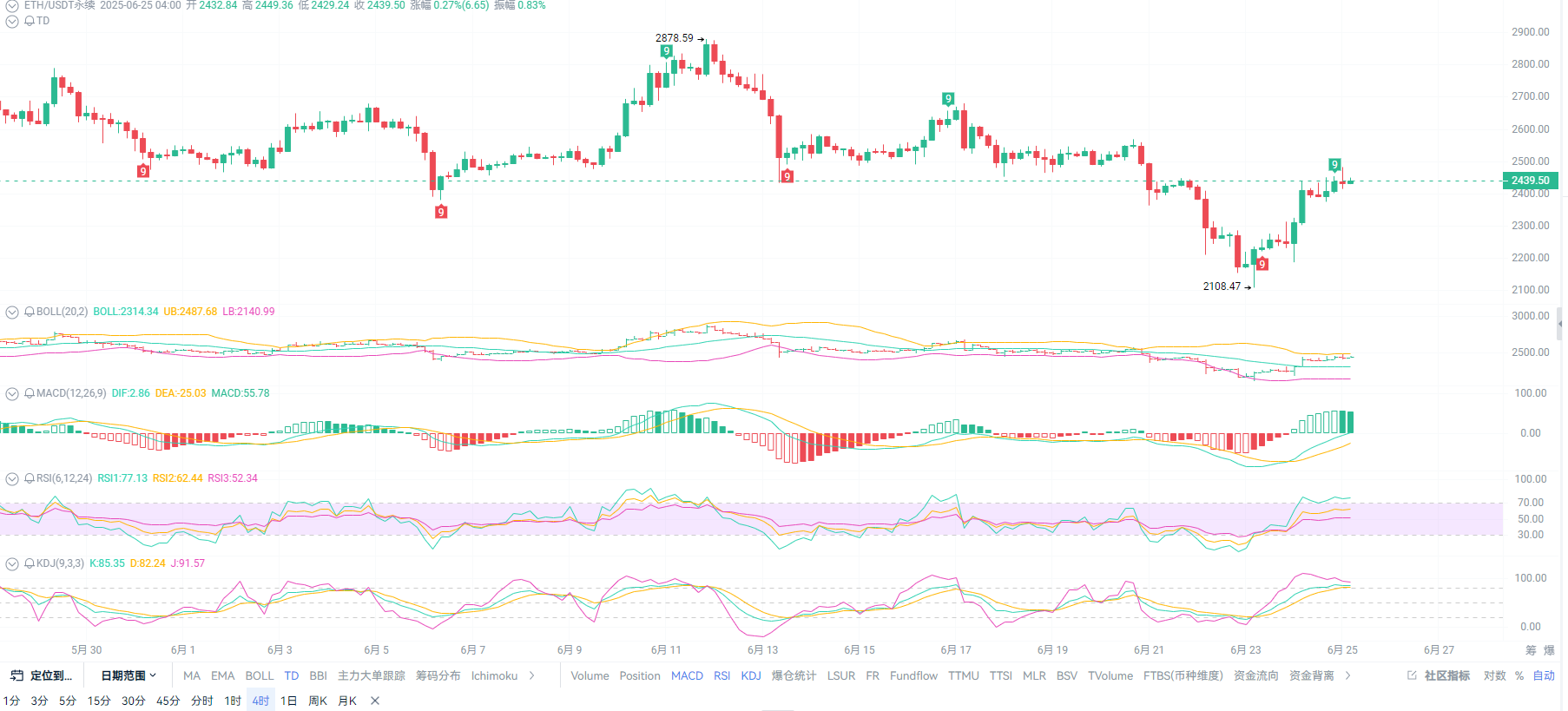Enable the FTBS(币种维度) sub-indicator
Viewport: 1568px width, 711px height.
point(1183,675)
